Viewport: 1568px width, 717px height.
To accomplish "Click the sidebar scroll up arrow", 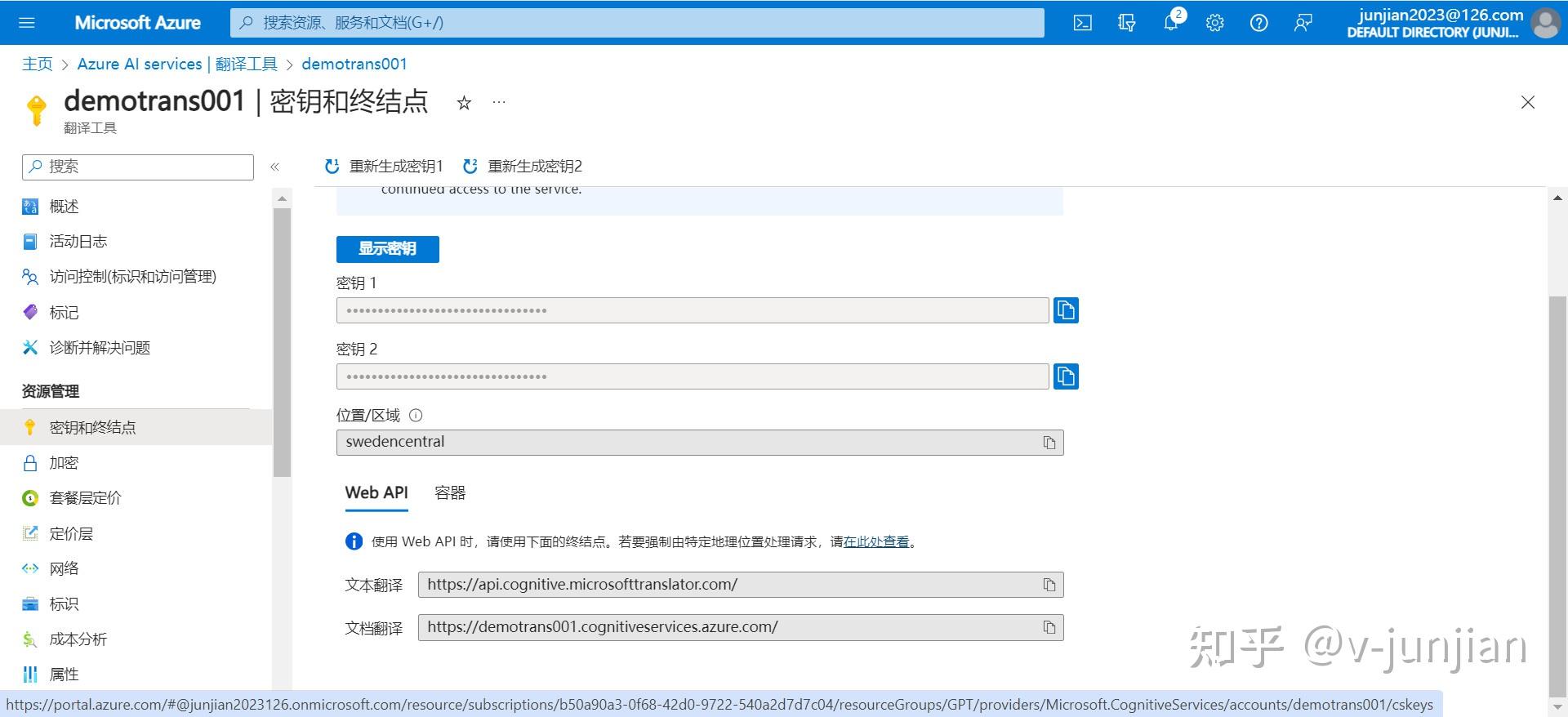I will coord(282,198).
